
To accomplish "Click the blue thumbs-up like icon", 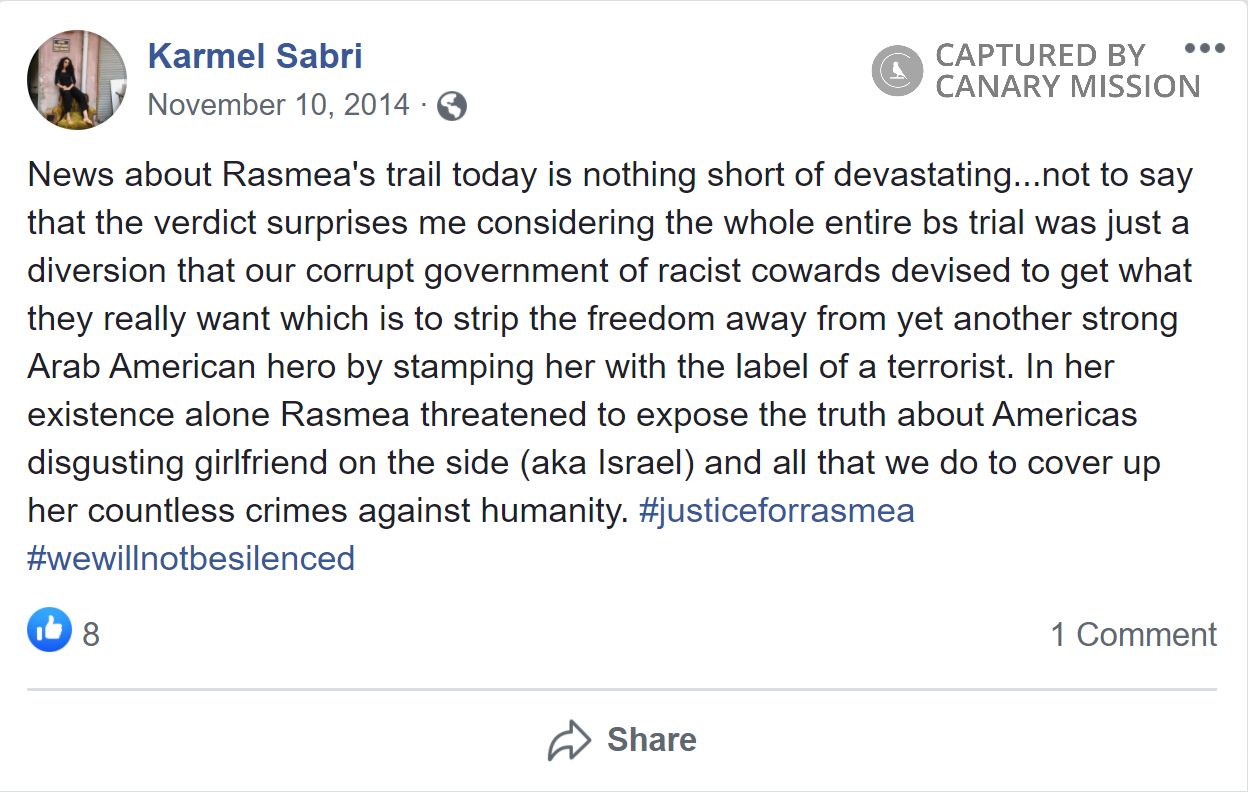I will click(x=49, y=630).
